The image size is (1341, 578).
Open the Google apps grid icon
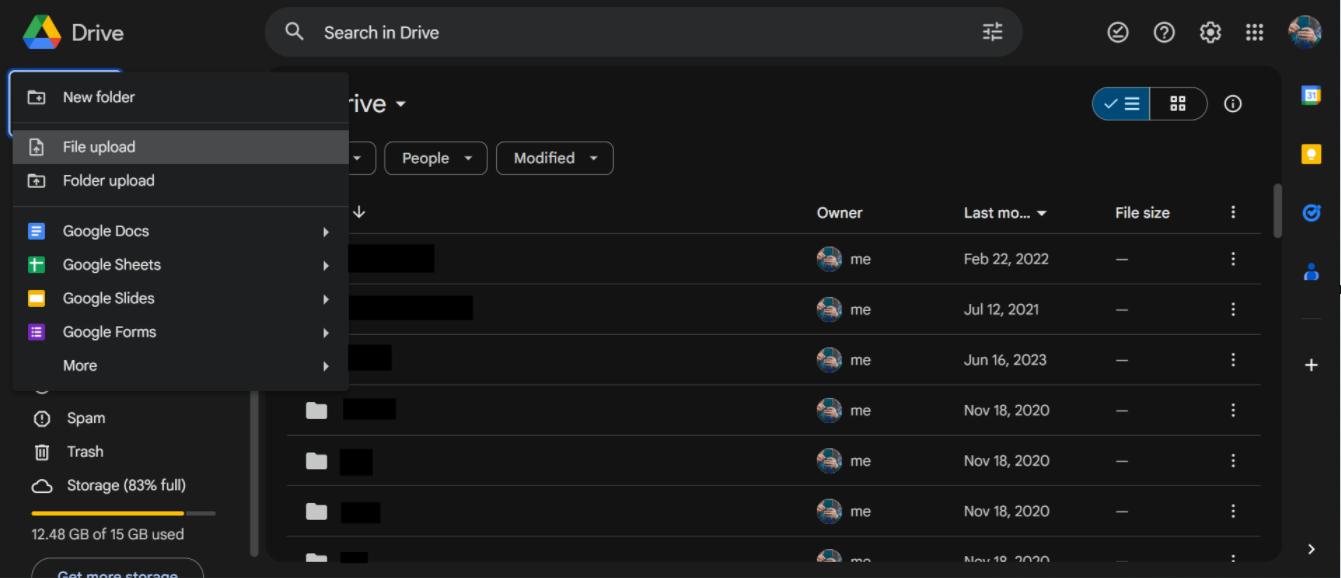click(x=1255, y=32)
